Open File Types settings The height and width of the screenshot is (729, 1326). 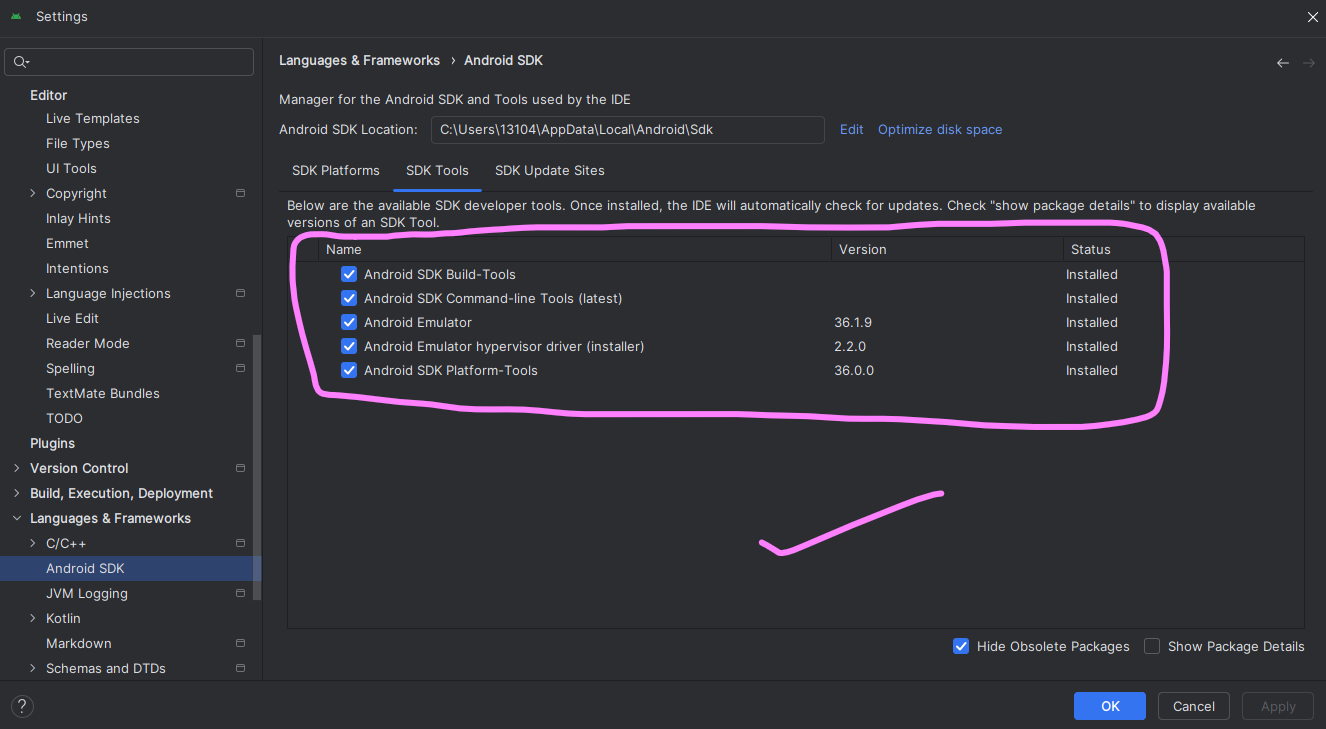coord(78,143)
